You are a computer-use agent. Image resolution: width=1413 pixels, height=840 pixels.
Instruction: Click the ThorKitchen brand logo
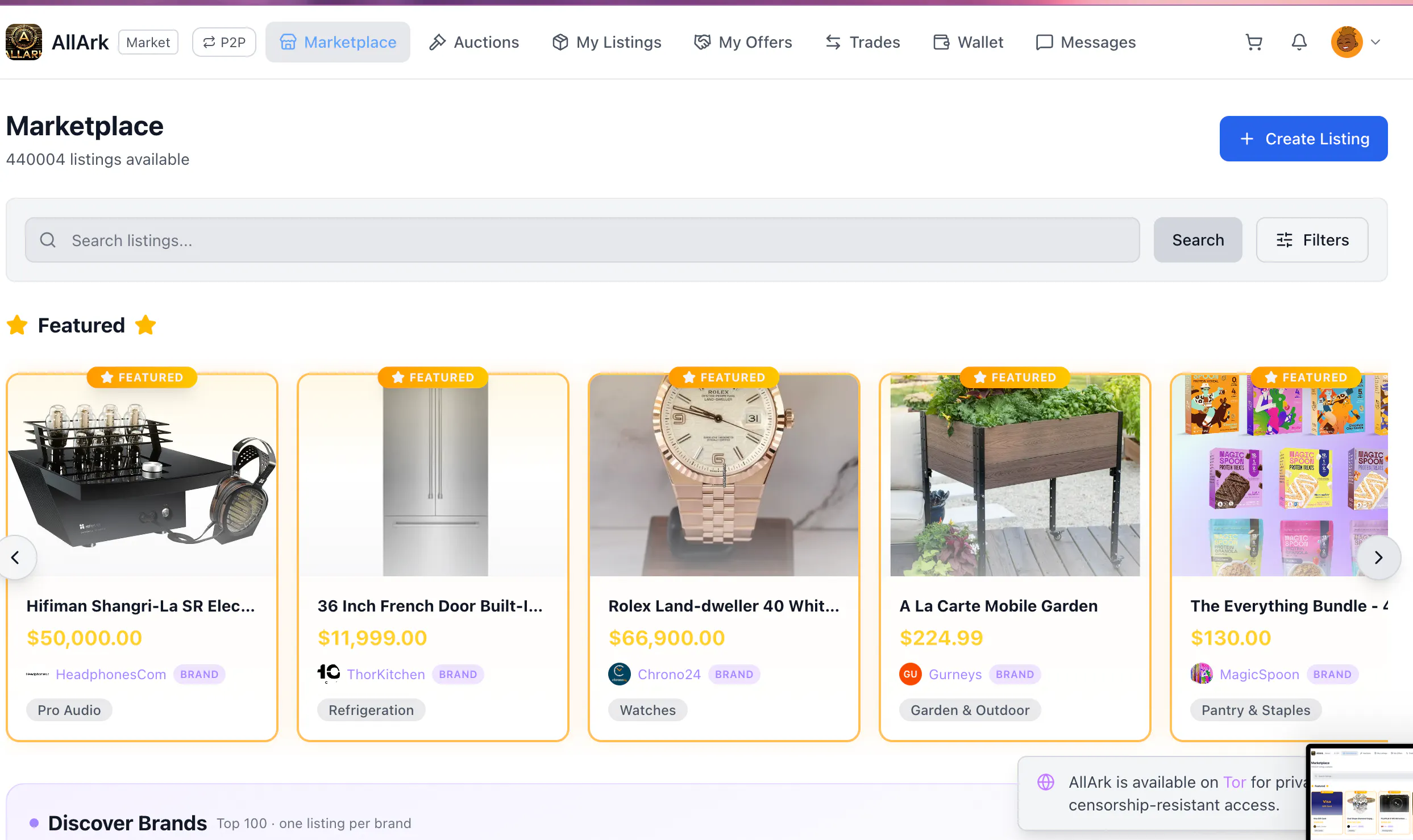tap(329, 674)
